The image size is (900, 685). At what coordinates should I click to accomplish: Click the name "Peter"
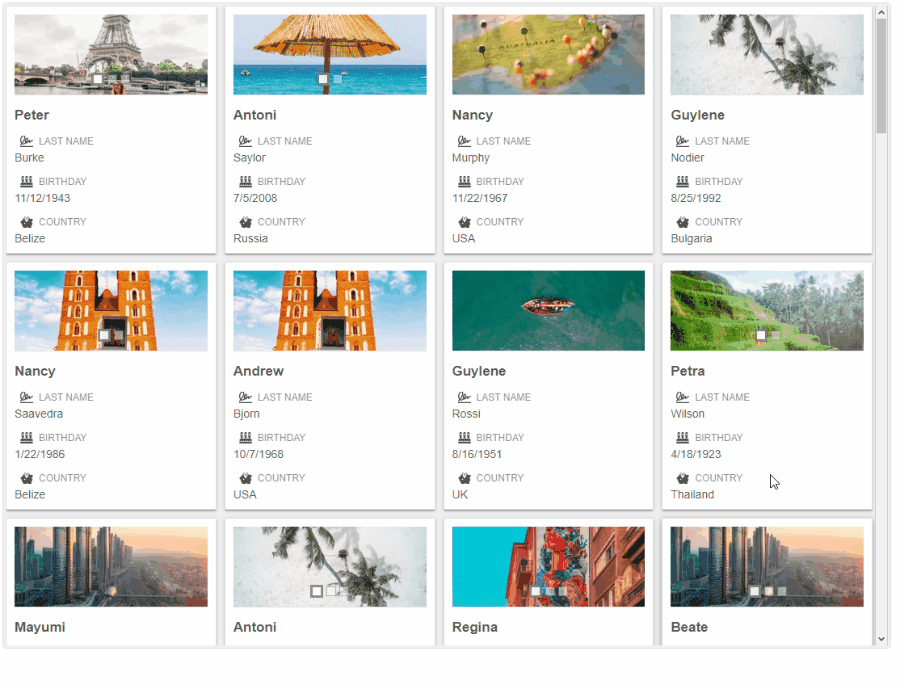tap(32, 115)
